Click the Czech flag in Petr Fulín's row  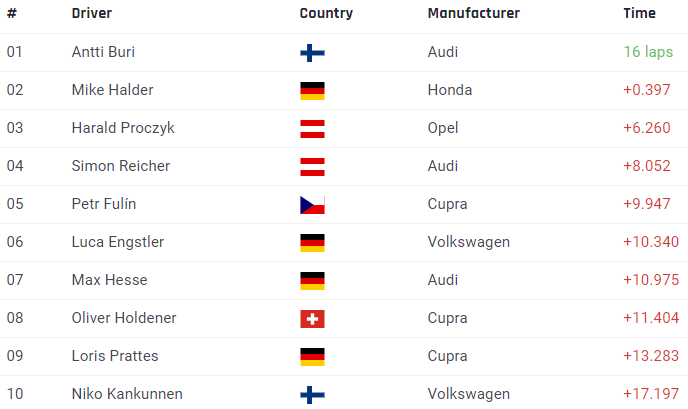[312, 205]
